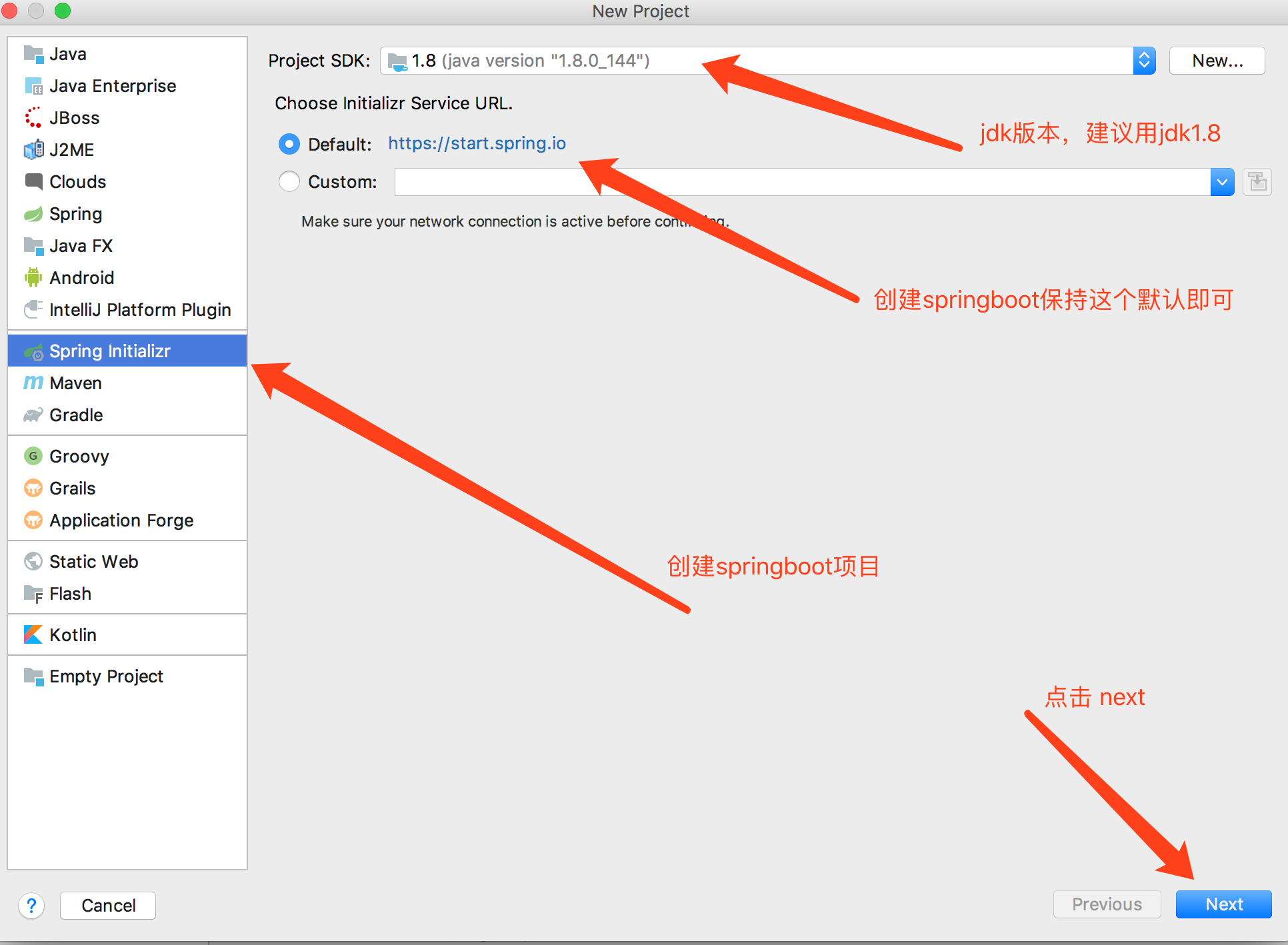The height and width of the screenshot is (945, 1288).
Task: Click the New... SDK button
Action: (x=1217, y=61)
